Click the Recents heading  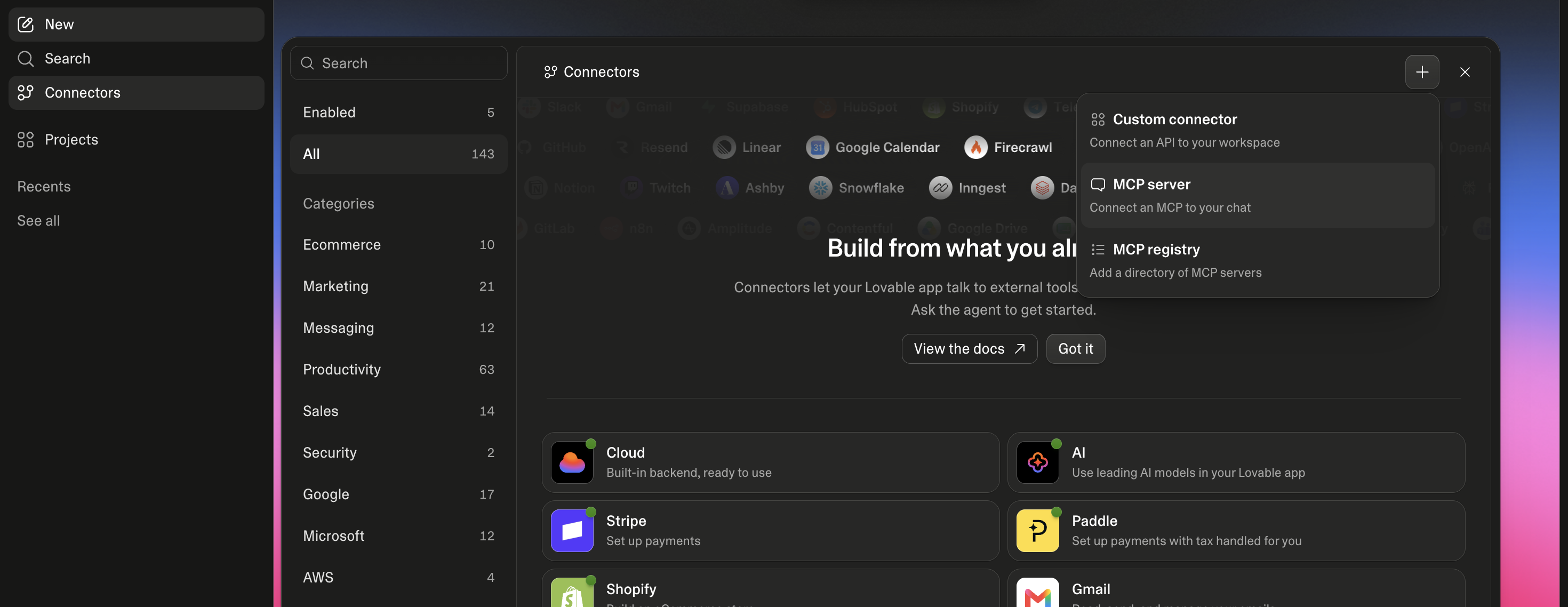[44, 186]
